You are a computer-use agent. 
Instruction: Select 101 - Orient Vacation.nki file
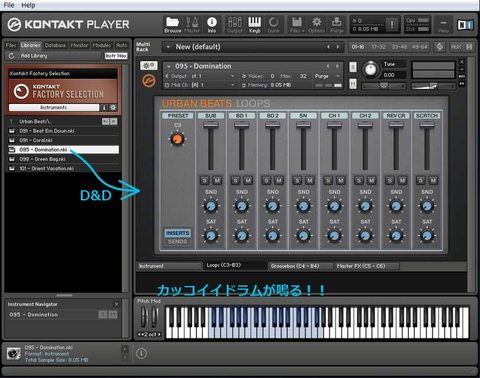tap(63, 168)
